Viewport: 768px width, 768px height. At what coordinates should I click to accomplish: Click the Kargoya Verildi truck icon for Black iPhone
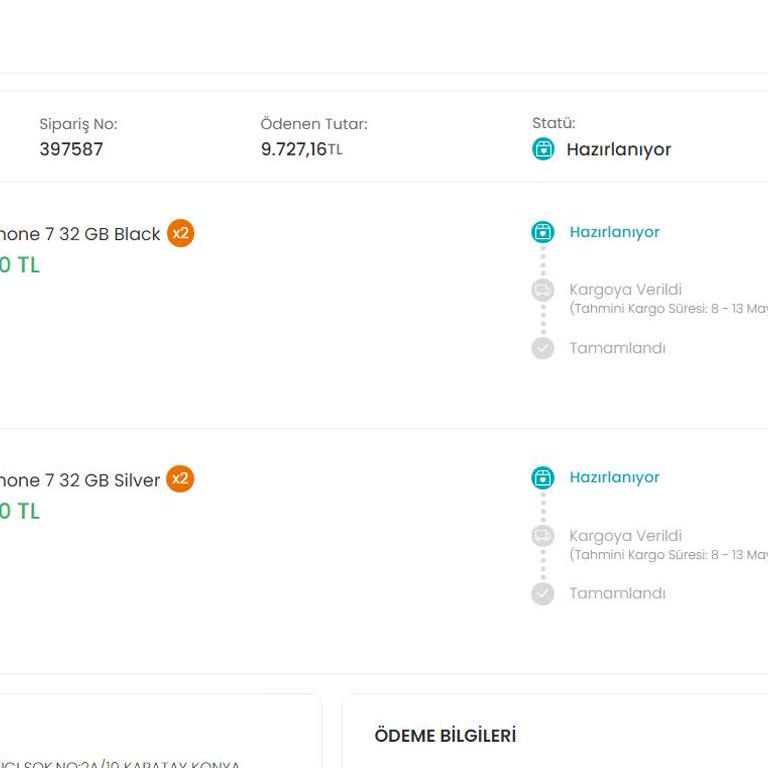coord(543,290)
